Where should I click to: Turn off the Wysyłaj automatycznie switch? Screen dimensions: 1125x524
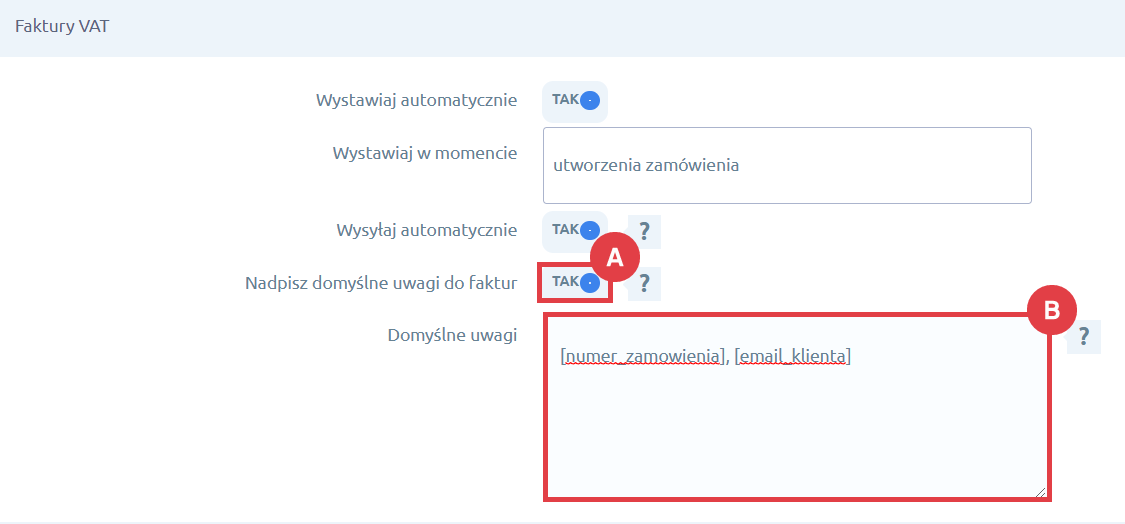pyautogui.click(x=576, y=230)
